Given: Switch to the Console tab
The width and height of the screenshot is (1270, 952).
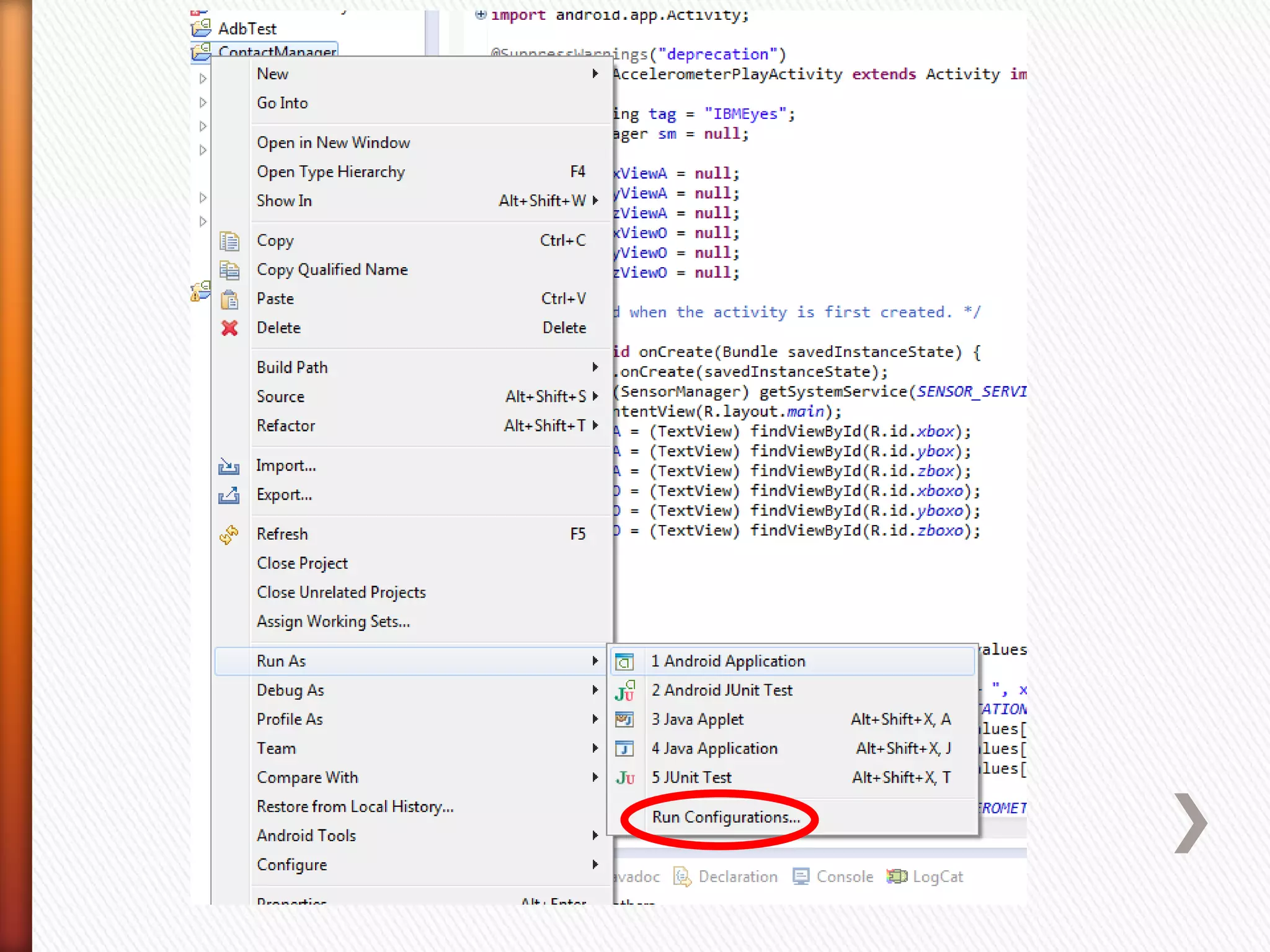Looking at the screenshot, I should pyautogui.click(x=844, y=876).
